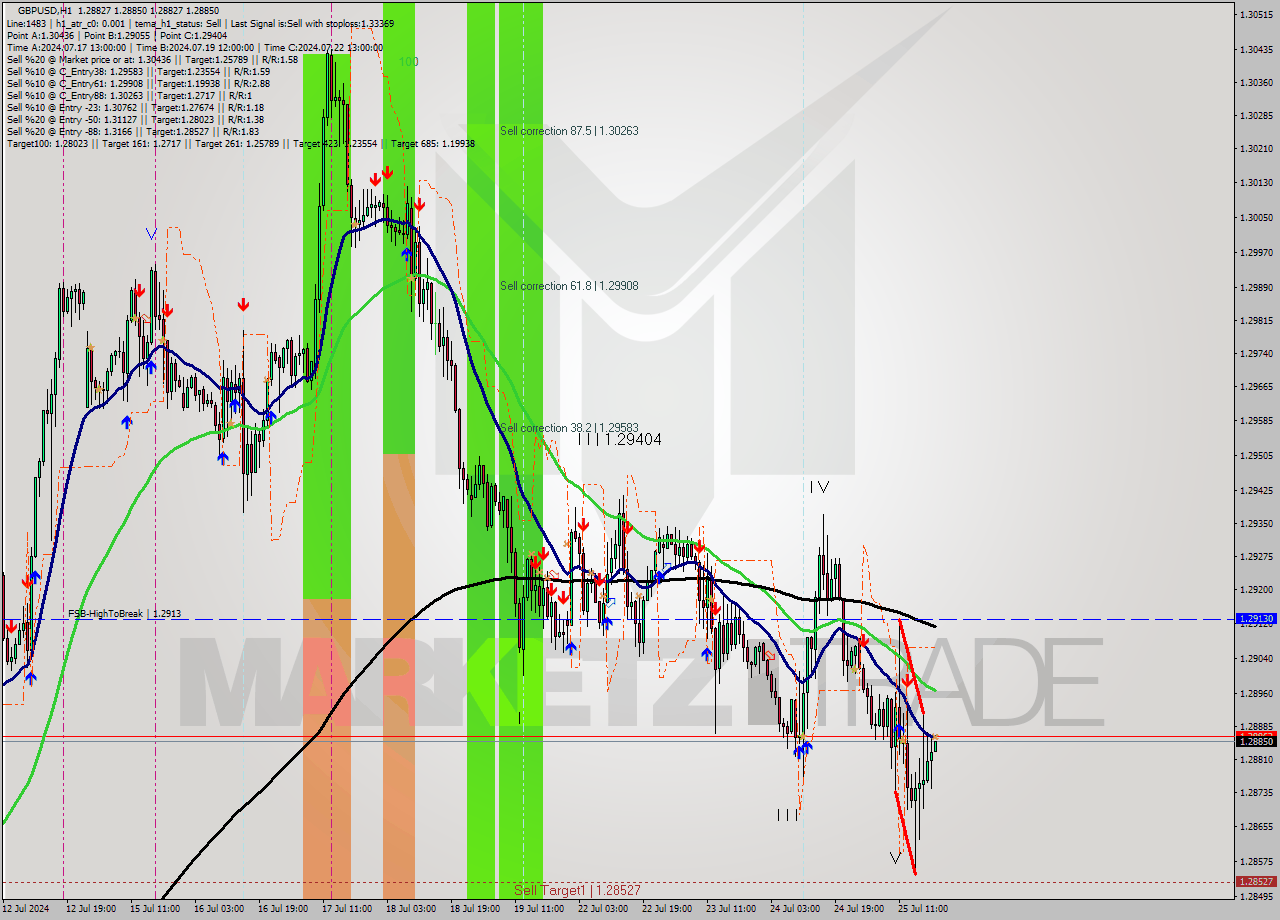This screenshot has height=920, width=1280.
Task: Click the 1.28735 price axis value
Action: (x=1256, y=792)
